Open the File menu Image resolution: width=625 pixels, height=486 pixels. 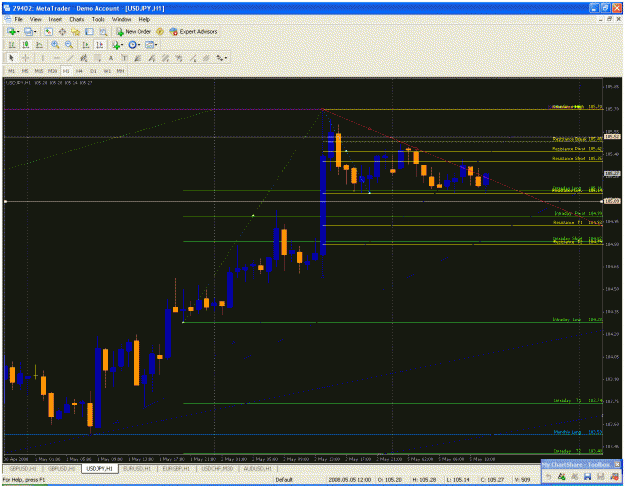[x=19, y=19]
